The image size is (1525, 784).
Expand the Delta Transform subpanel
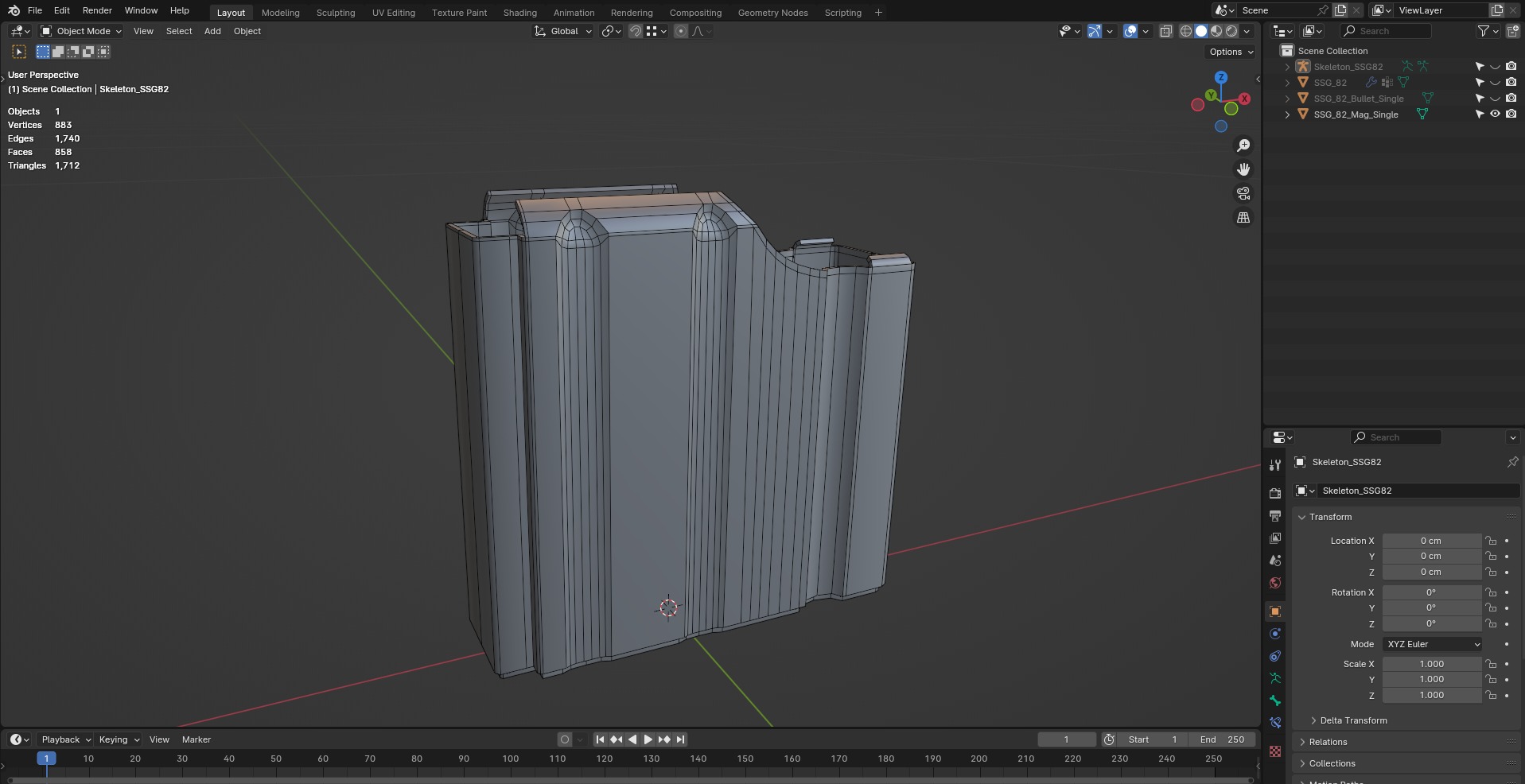click(x=1353, y=720)
